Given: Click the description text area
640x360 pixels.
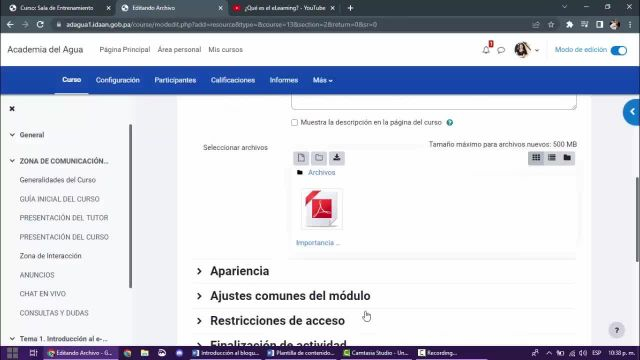Looking at the screenshot, I should pyautogui.click(x=433, y=102).
